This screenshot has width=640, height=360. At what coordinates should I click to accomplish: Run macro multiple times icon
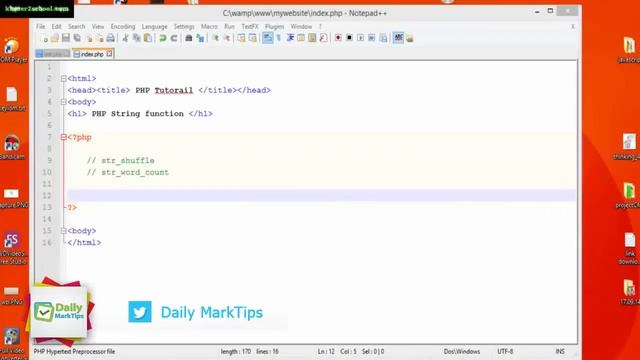coord(372,38)
